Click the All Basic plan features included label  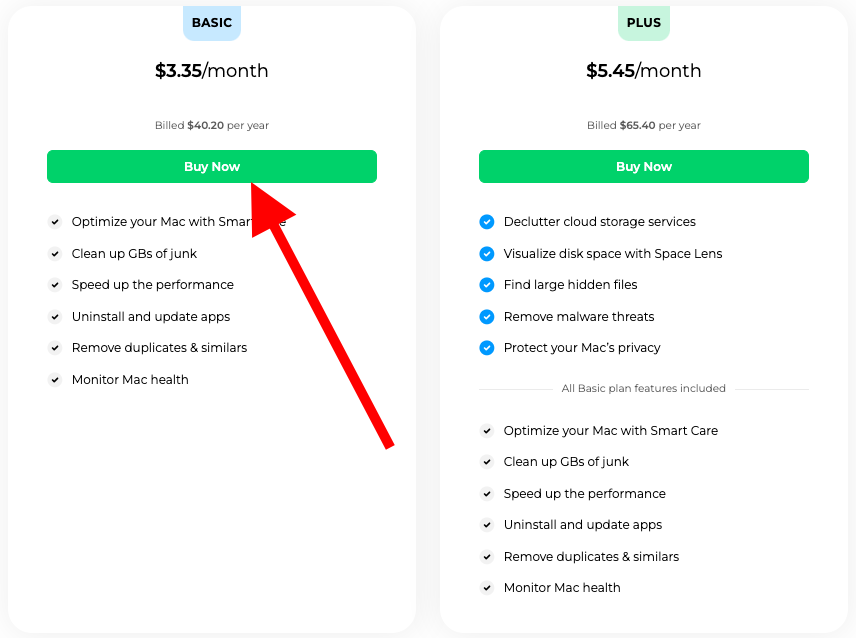pos(643,388)
